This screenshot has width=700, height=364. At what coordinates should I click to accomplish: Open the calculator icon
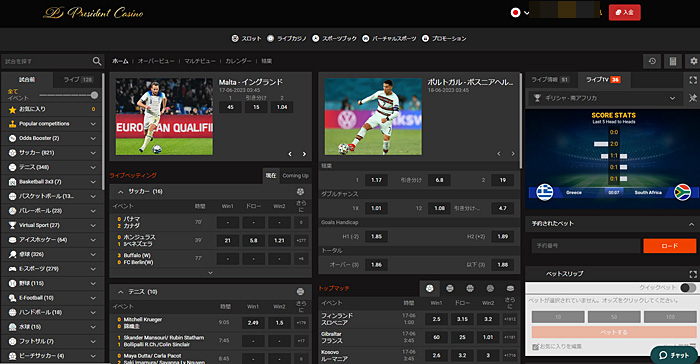[x=673, y=61]
